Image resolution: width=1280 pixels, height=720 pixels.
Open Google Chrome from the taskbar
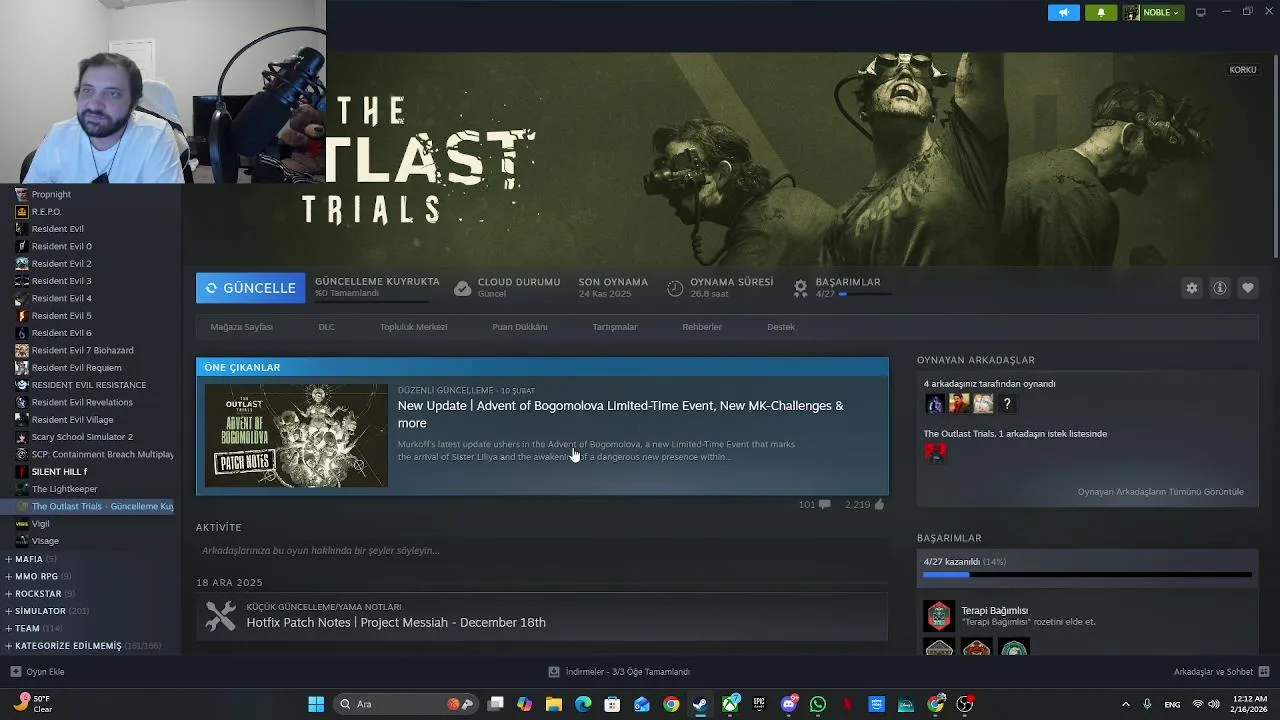(x=671, y=704)
